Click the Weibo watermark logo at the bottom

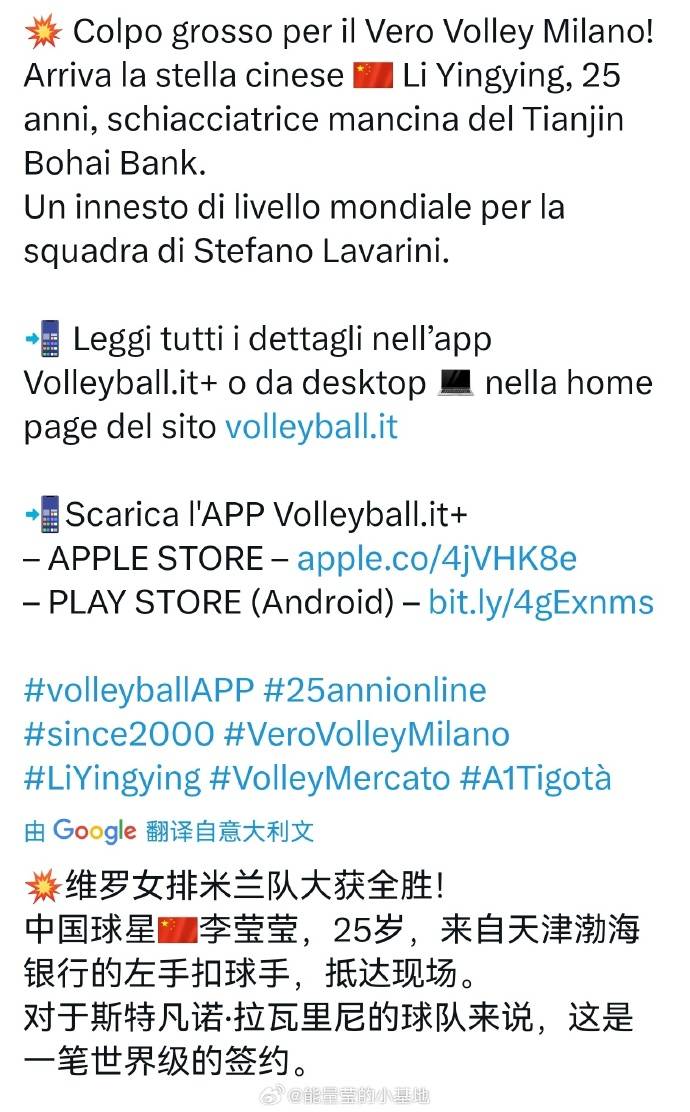273,1094
